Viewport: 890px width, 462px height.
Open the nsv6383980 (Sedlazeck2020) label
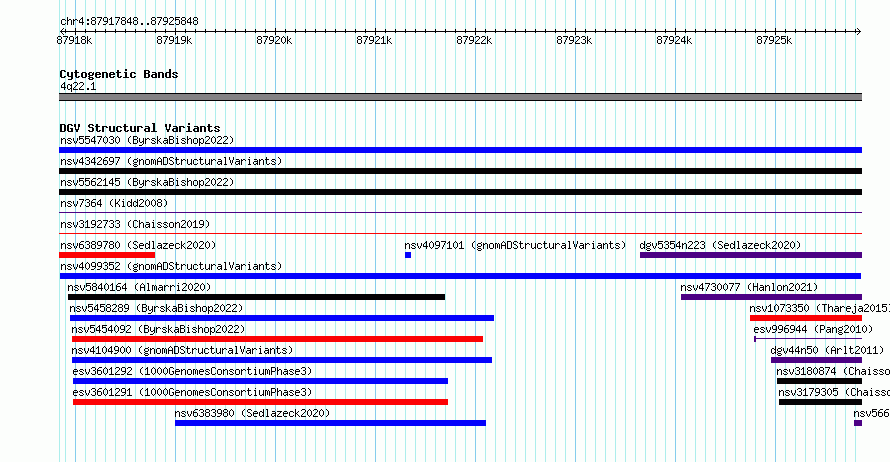point(252,413)
